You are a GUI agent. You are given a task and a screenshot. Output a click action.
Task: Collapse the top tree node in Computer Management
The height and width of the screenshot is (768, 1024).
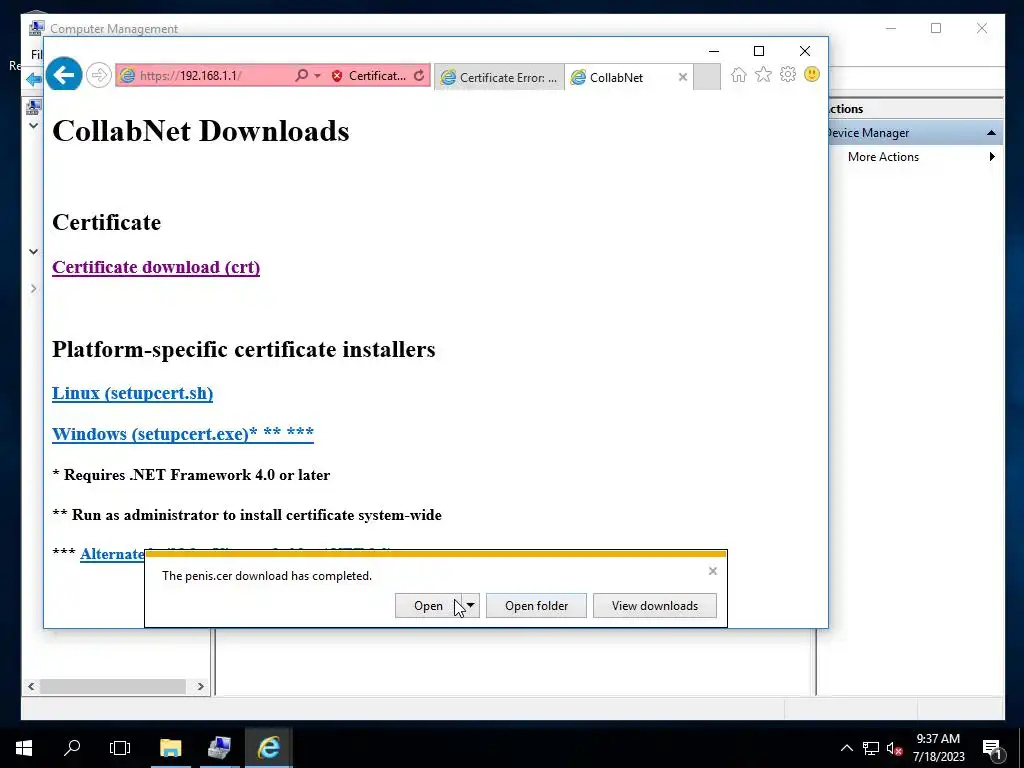(33, 125)
